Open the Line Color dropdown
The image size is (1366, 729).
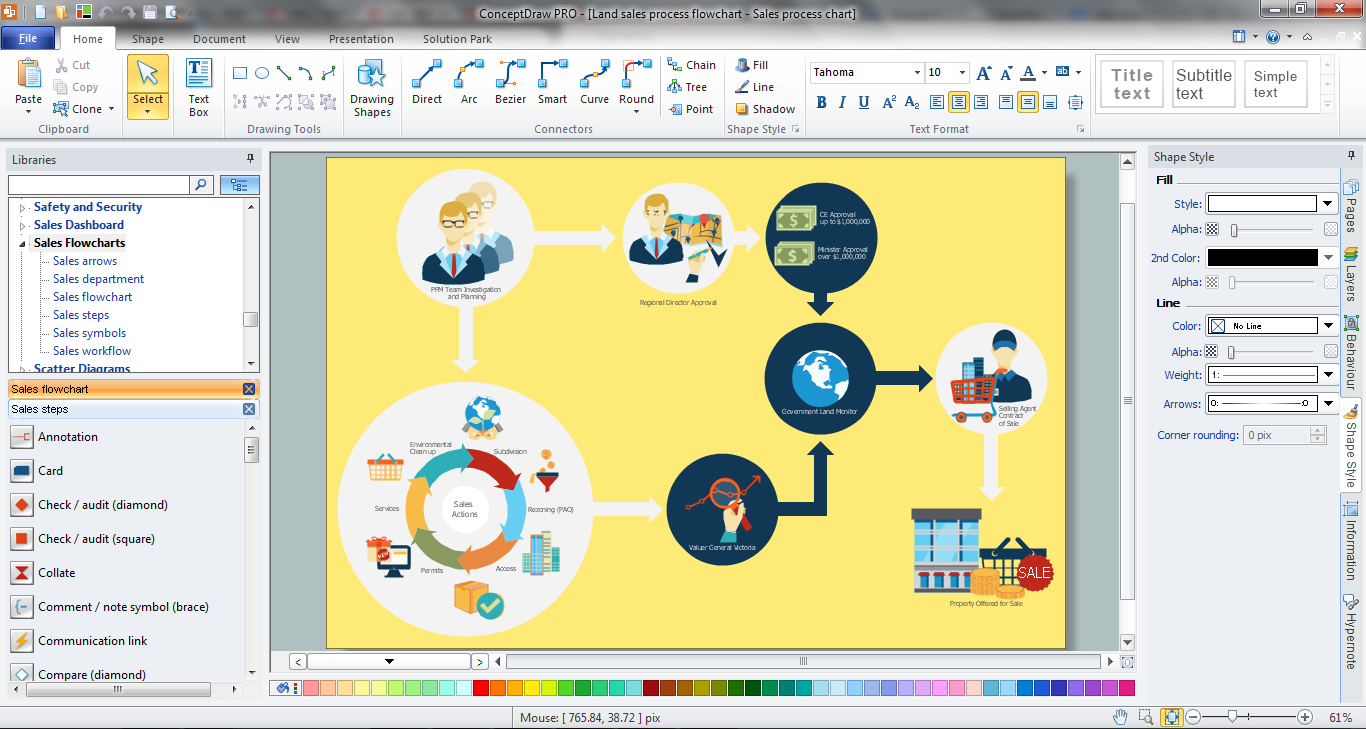pos(1328,326)
